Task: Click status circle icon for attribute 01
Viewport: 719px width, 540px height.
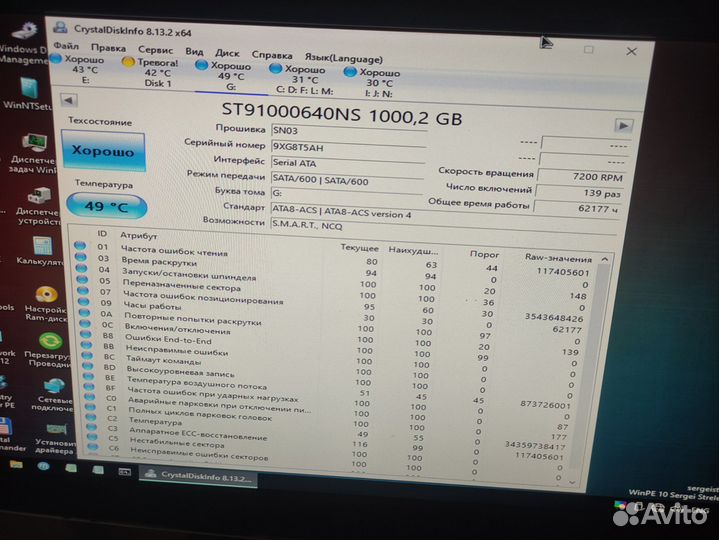Action: point(80,246)
